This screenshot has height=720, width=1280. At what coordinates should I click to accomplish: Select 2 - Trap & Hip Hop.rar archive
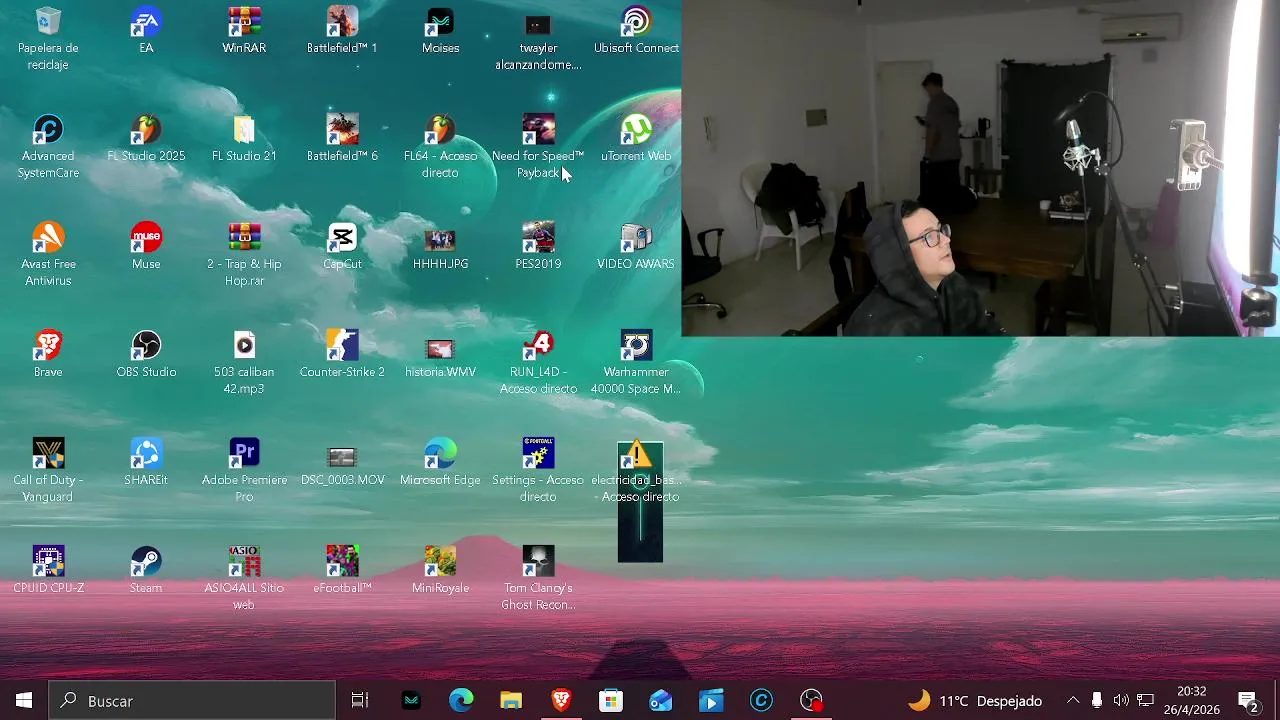(244, 254)
